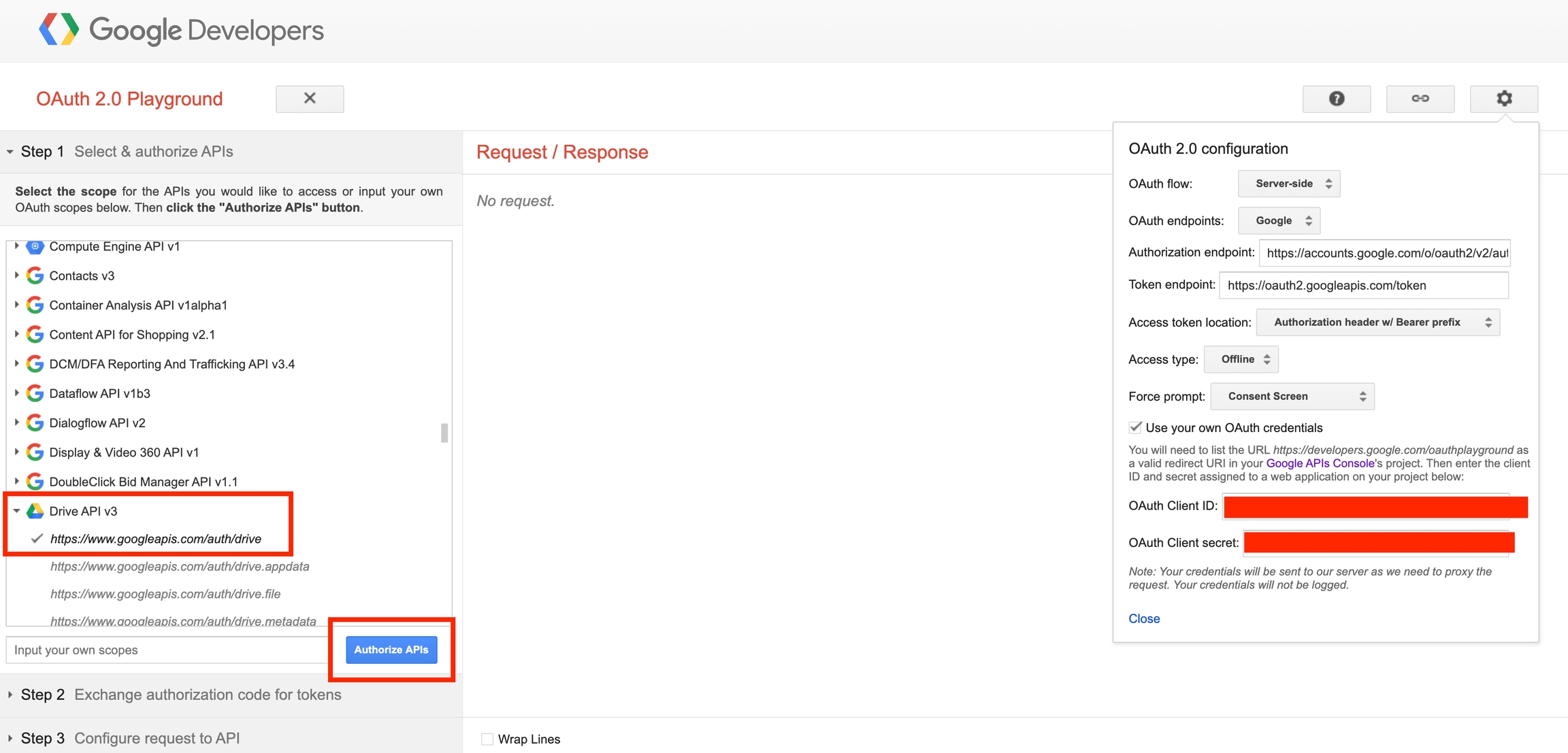Click the Compute Engine API icon
The image size is (1568, 753).
coord(35,246)
